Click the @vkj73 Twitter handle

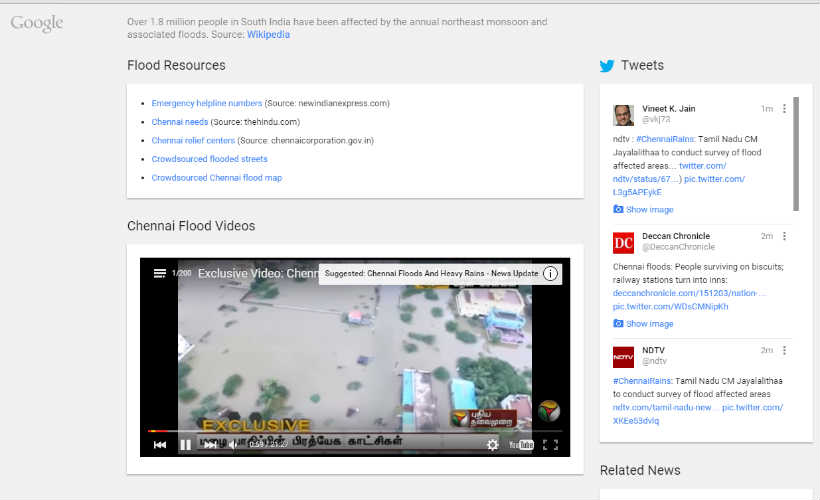point(656,119)
